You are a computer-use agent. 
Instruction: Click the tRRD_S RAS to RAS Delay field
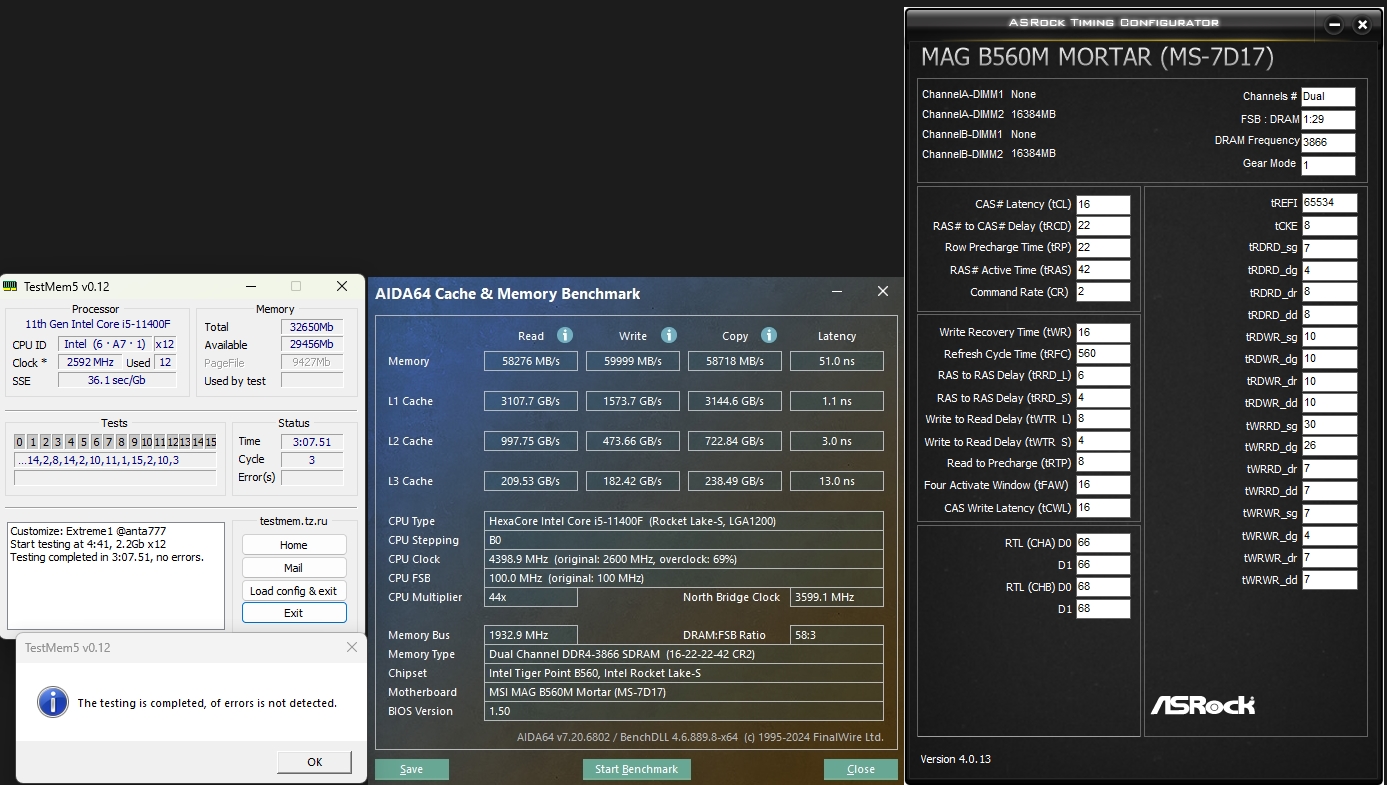(x=1103, y=398)
